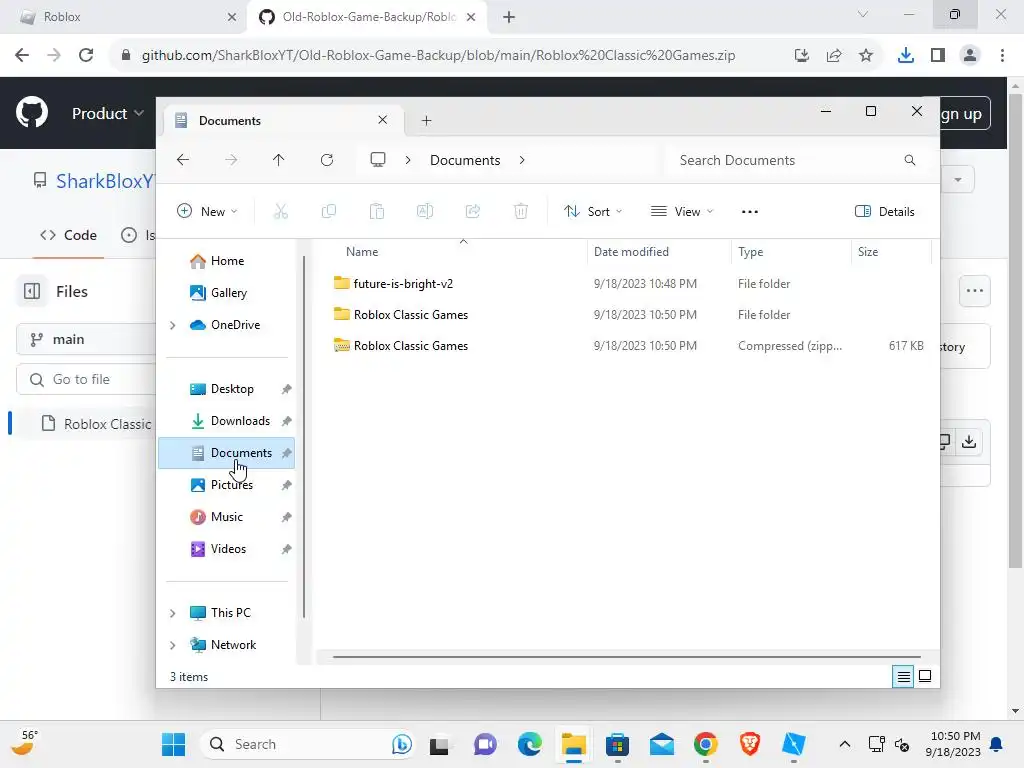Switch to details list view icon in status bar

[x=903, y=677]
